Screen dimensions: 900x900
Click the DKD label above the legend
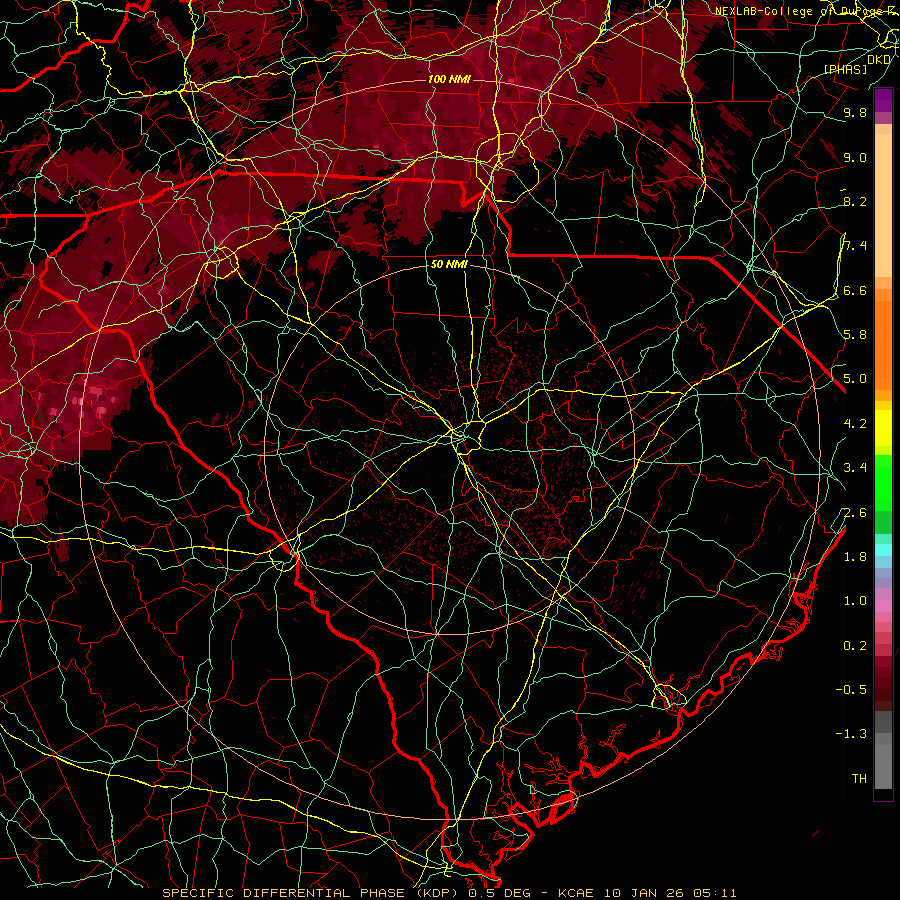click(x=879, y=60)
